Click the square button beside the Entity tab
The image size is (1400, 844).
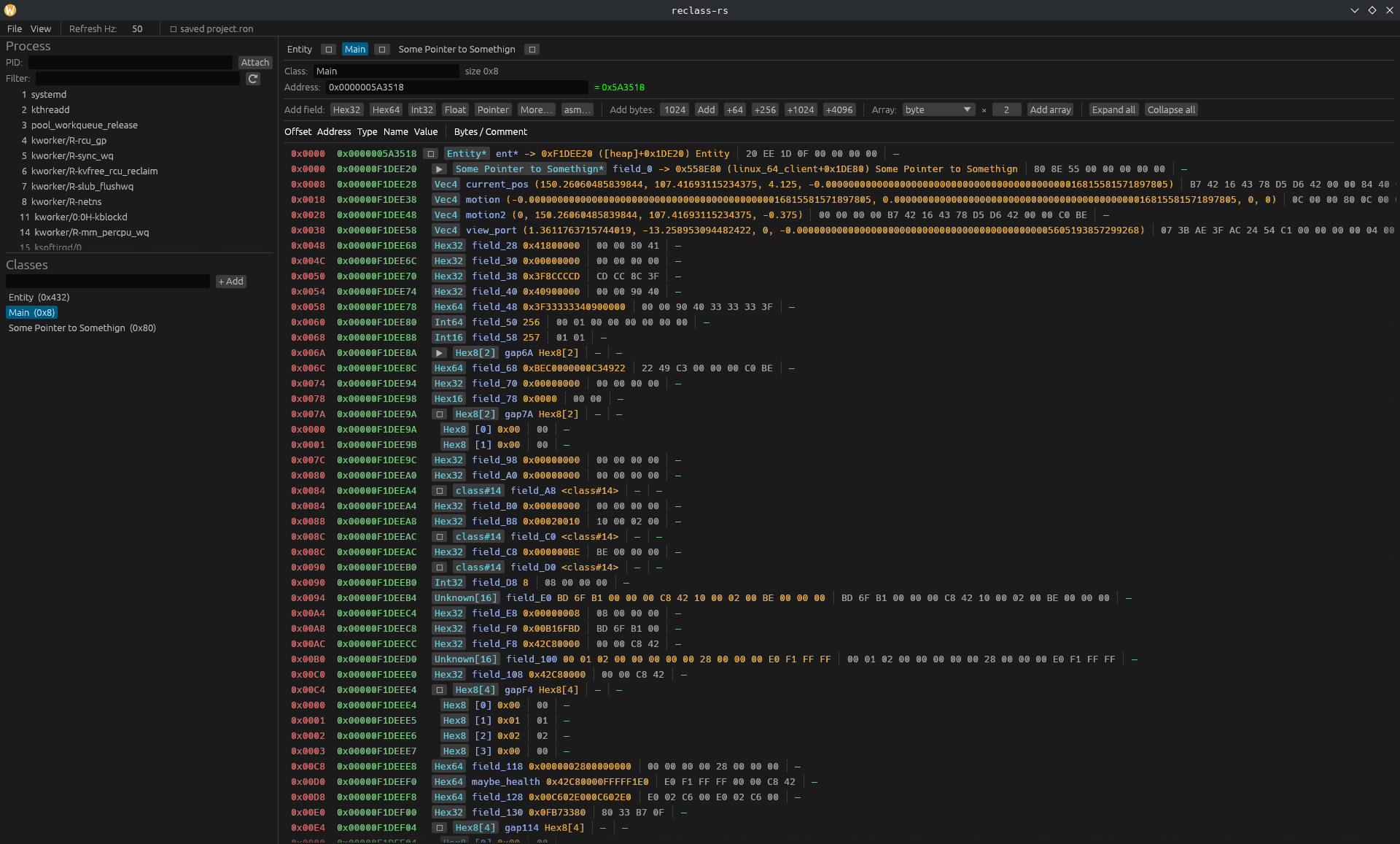[329, 50]
